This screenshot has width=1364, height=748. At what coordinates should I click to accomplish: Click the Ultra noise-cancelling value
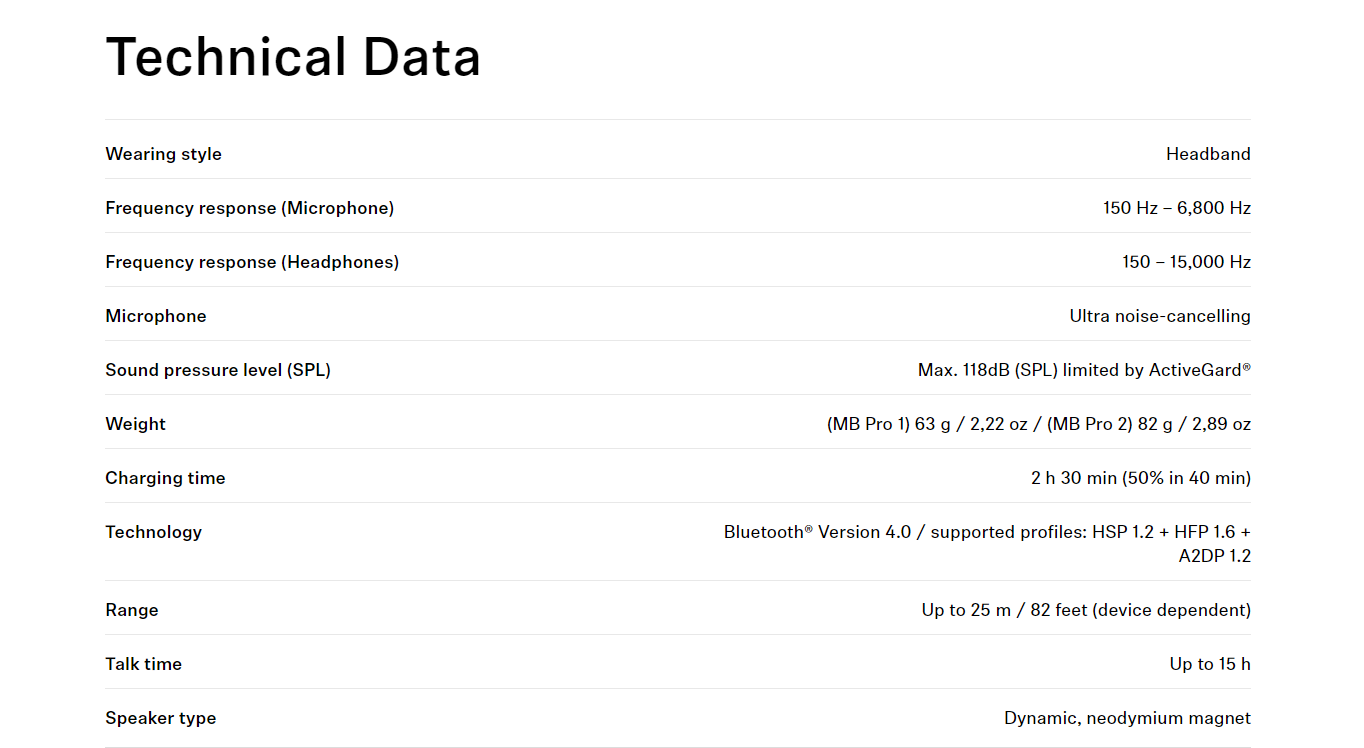pos(1159,316)
